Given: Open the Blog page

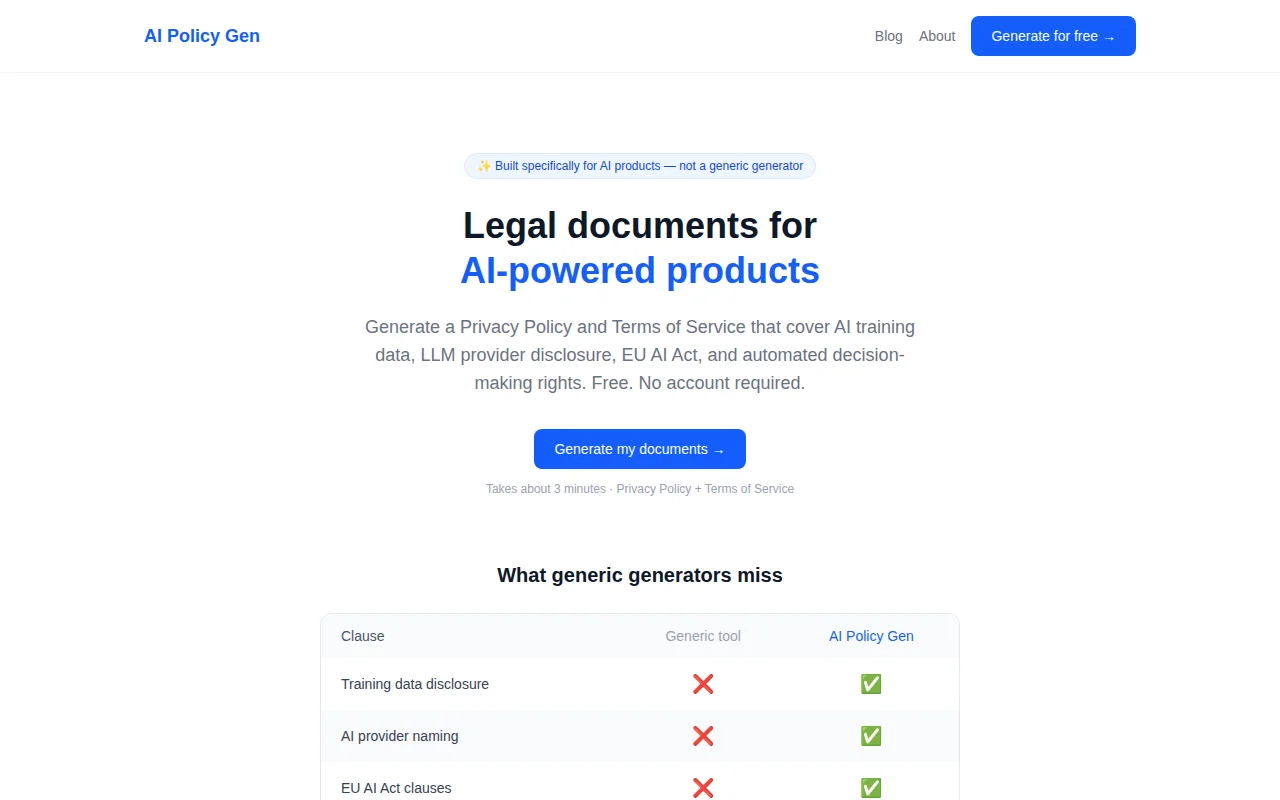Looking at the screenshot, I should (x=888, y=36).
